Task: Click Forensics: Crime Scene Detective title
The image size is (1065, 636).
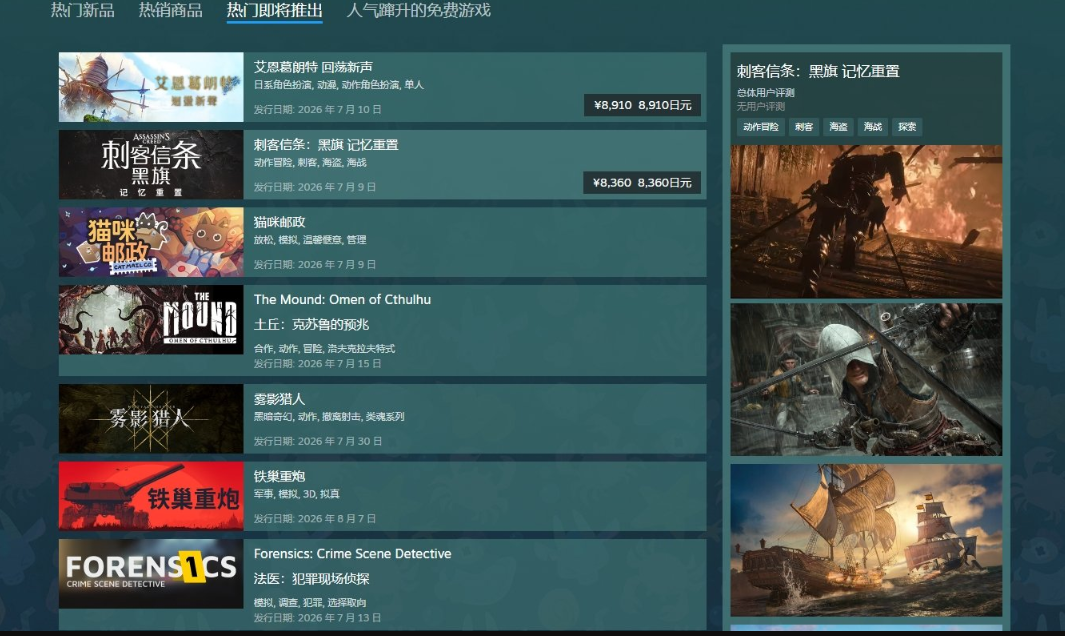Action: (x=353, y=554)
